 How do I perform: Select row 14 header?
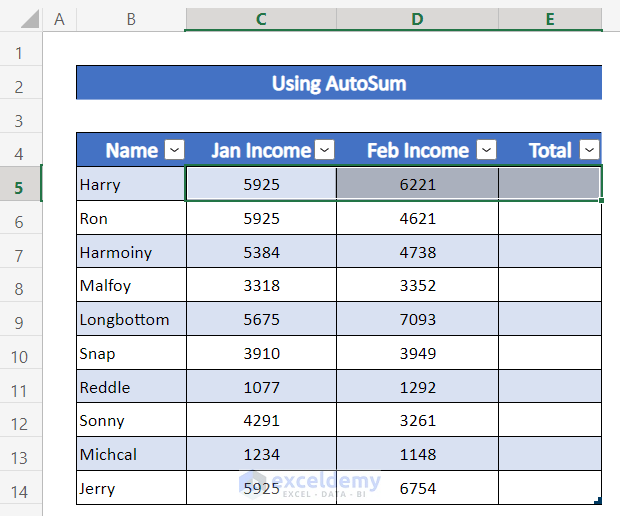click(x=20, y=489)
